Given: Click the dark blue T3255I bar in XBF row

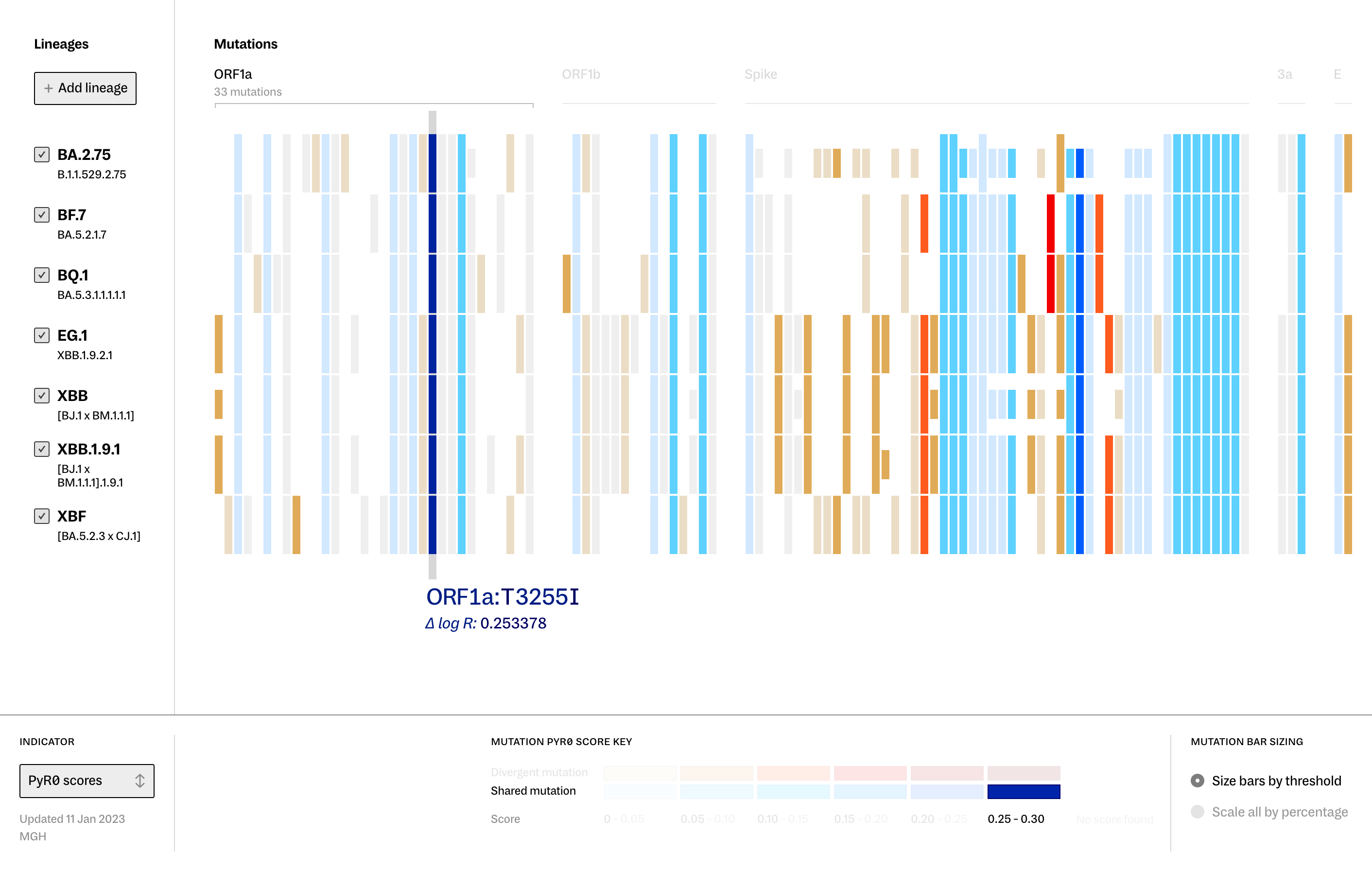Looking at the screenshot, I should [x=433, y=525].
